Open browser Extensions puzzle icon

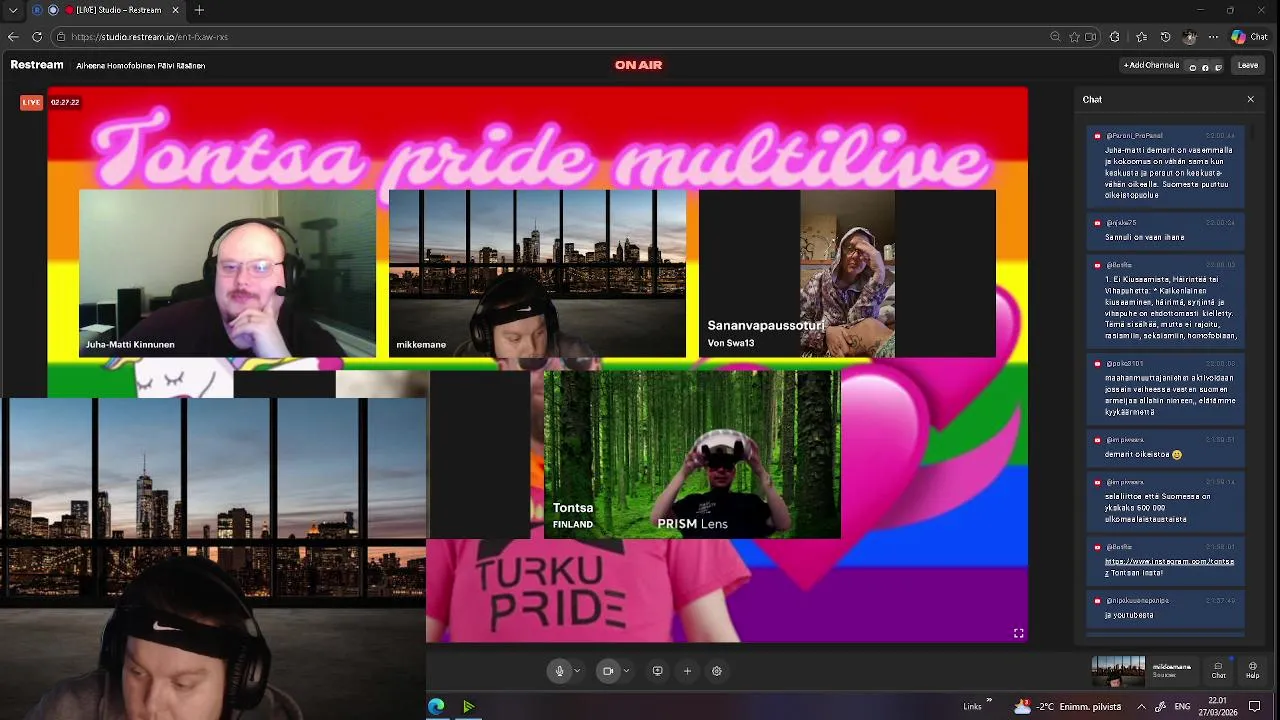tap(1115, 37)
